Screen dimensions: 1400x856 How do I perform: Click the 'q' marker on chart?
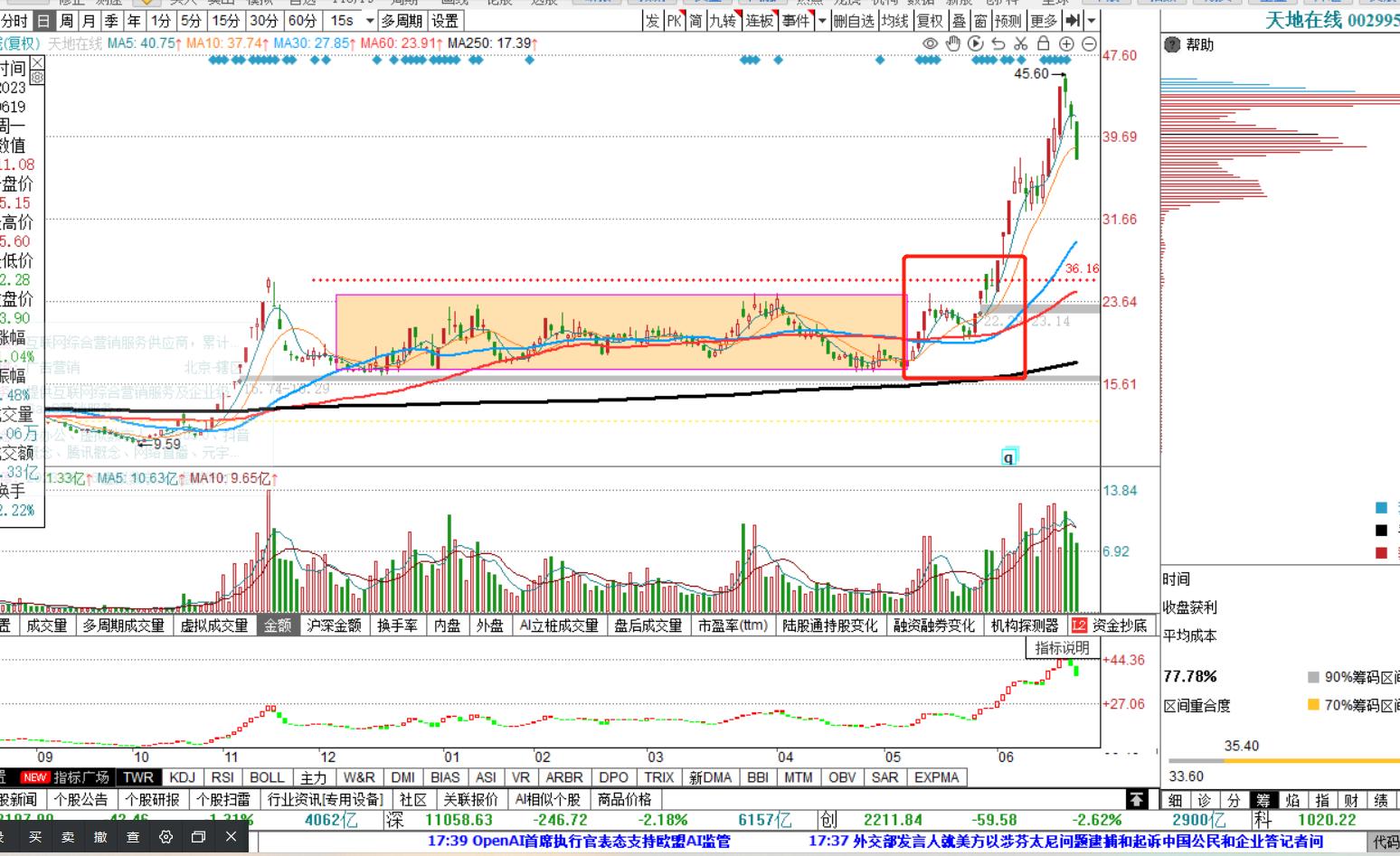[1009, 456]
